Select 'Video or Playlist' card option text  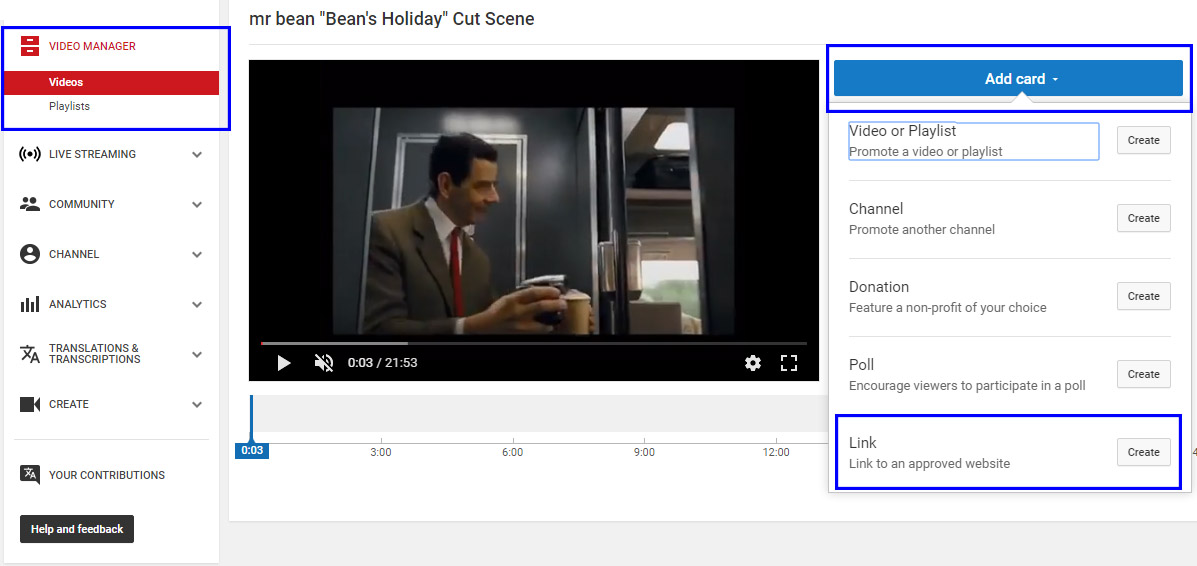point(902,131)
